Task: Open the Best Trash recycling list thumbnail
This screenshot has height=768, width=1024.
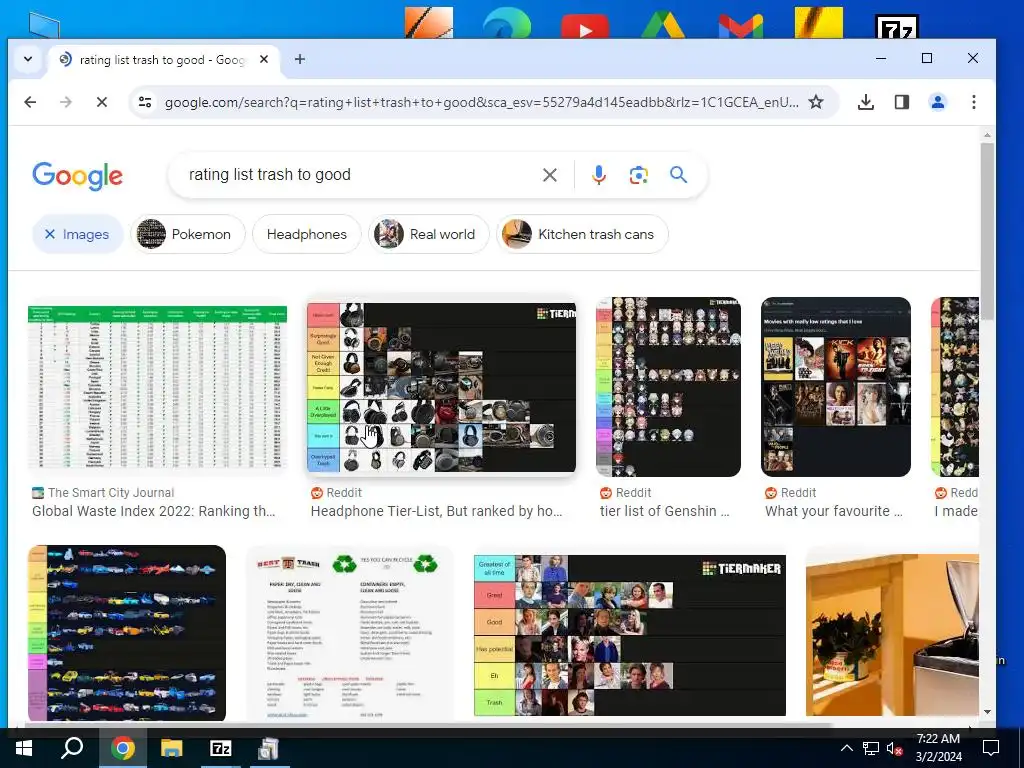Action: click(x=349, y=634)
